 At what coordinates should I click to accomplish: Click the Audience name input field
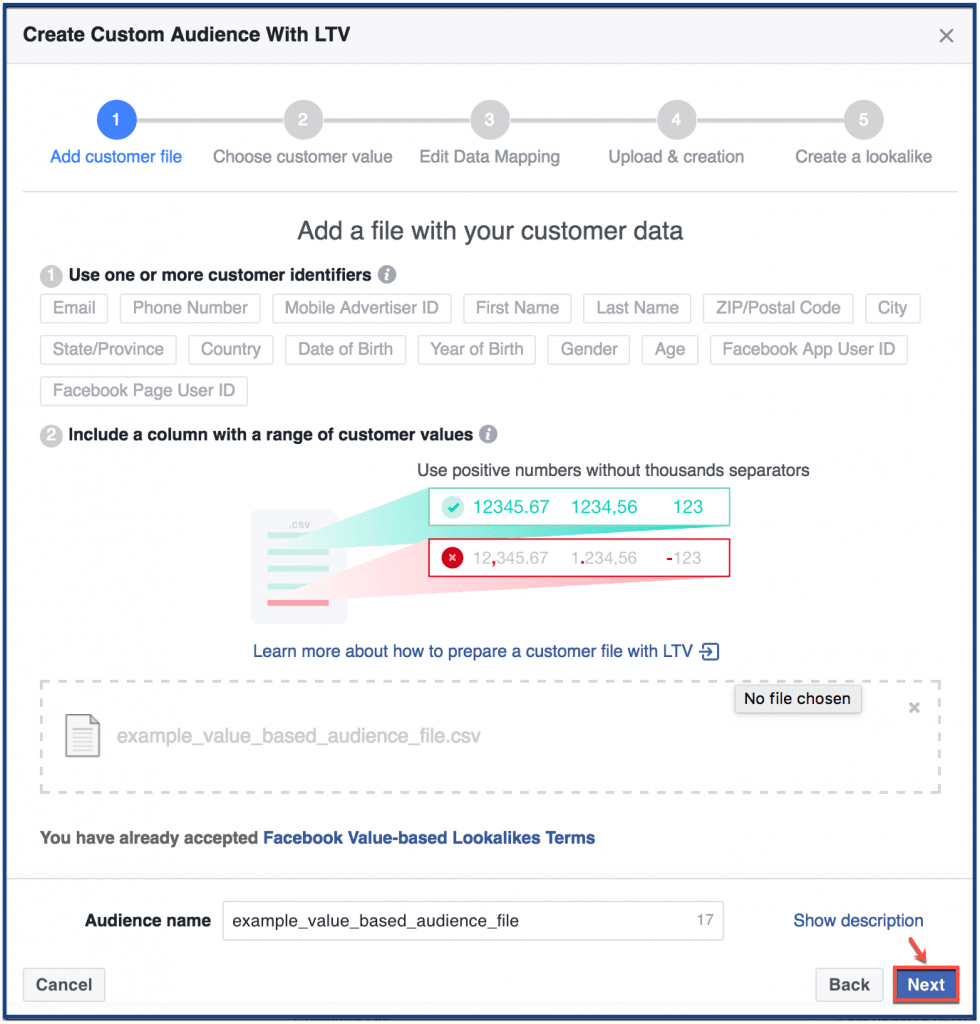pos(473,921)
